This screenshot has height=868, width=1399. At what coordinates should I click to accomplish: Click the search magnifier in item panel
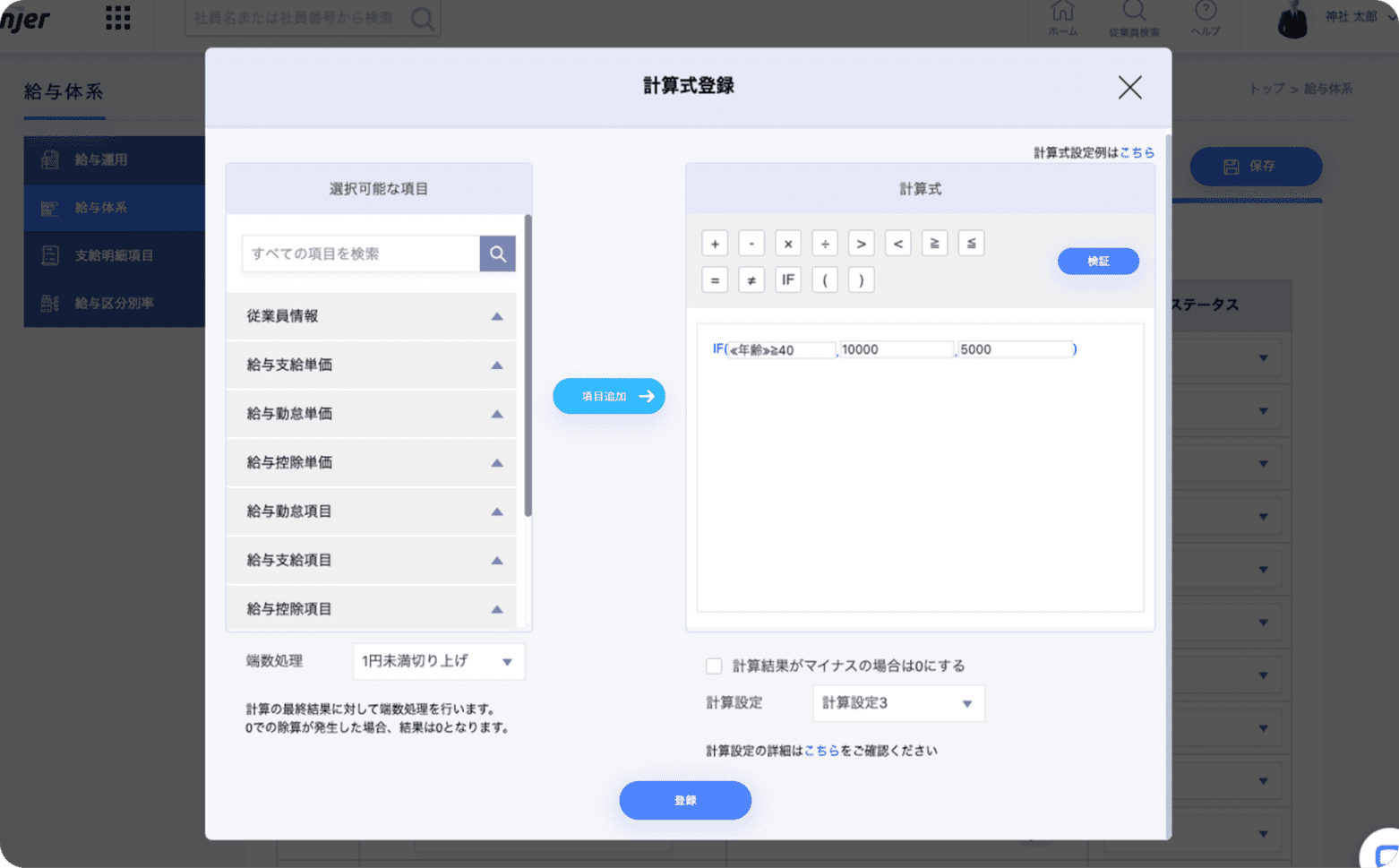[497, 254]
